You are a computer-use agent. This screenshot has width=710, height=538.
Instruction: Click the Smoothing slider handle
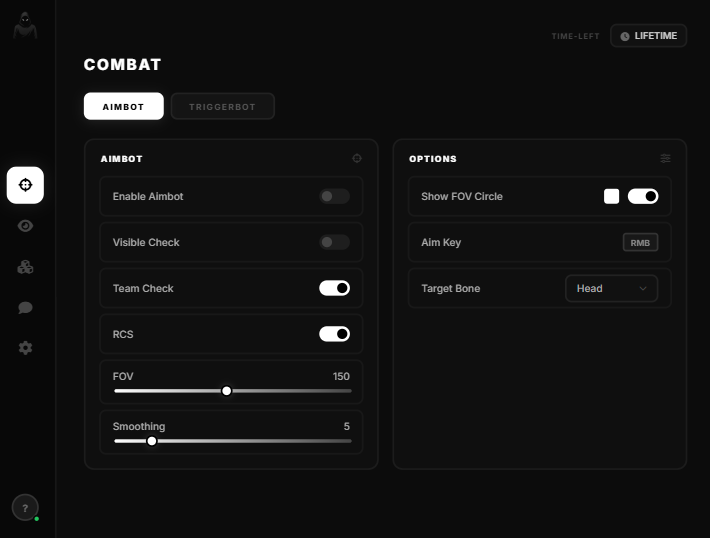(152, 441)
